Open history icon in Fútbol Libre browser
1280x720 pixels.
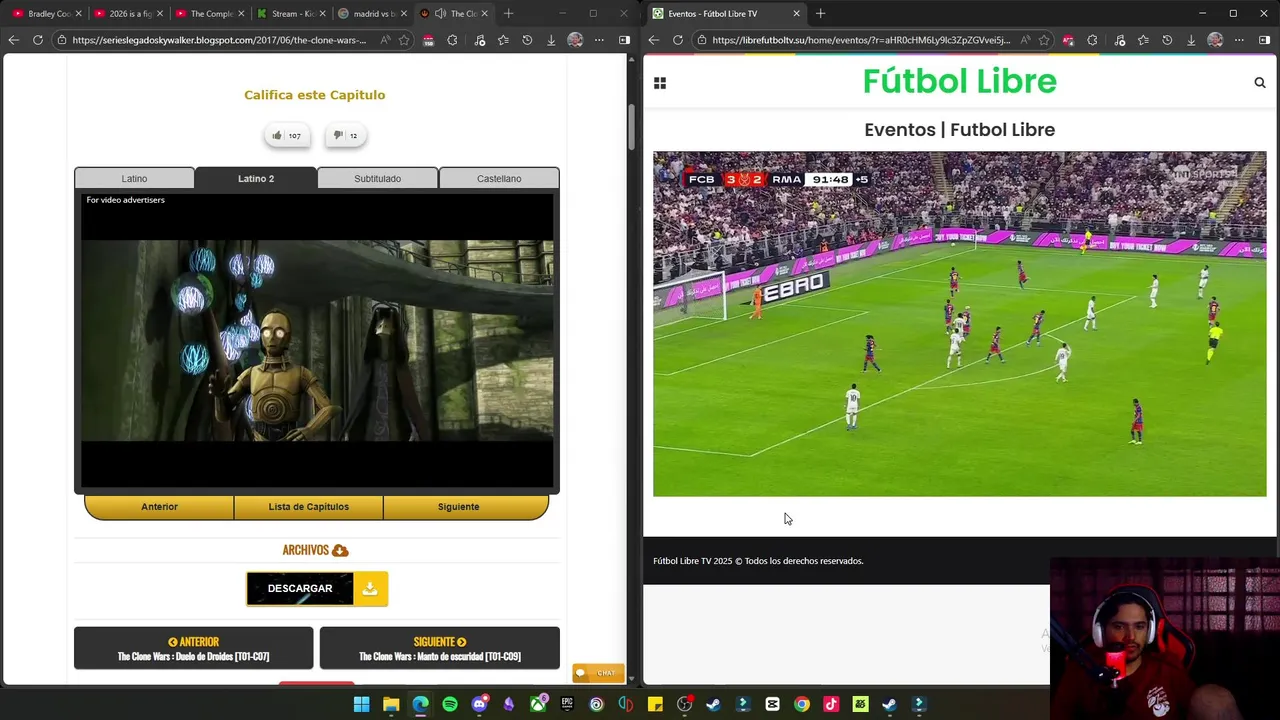tap(1166, 40)
